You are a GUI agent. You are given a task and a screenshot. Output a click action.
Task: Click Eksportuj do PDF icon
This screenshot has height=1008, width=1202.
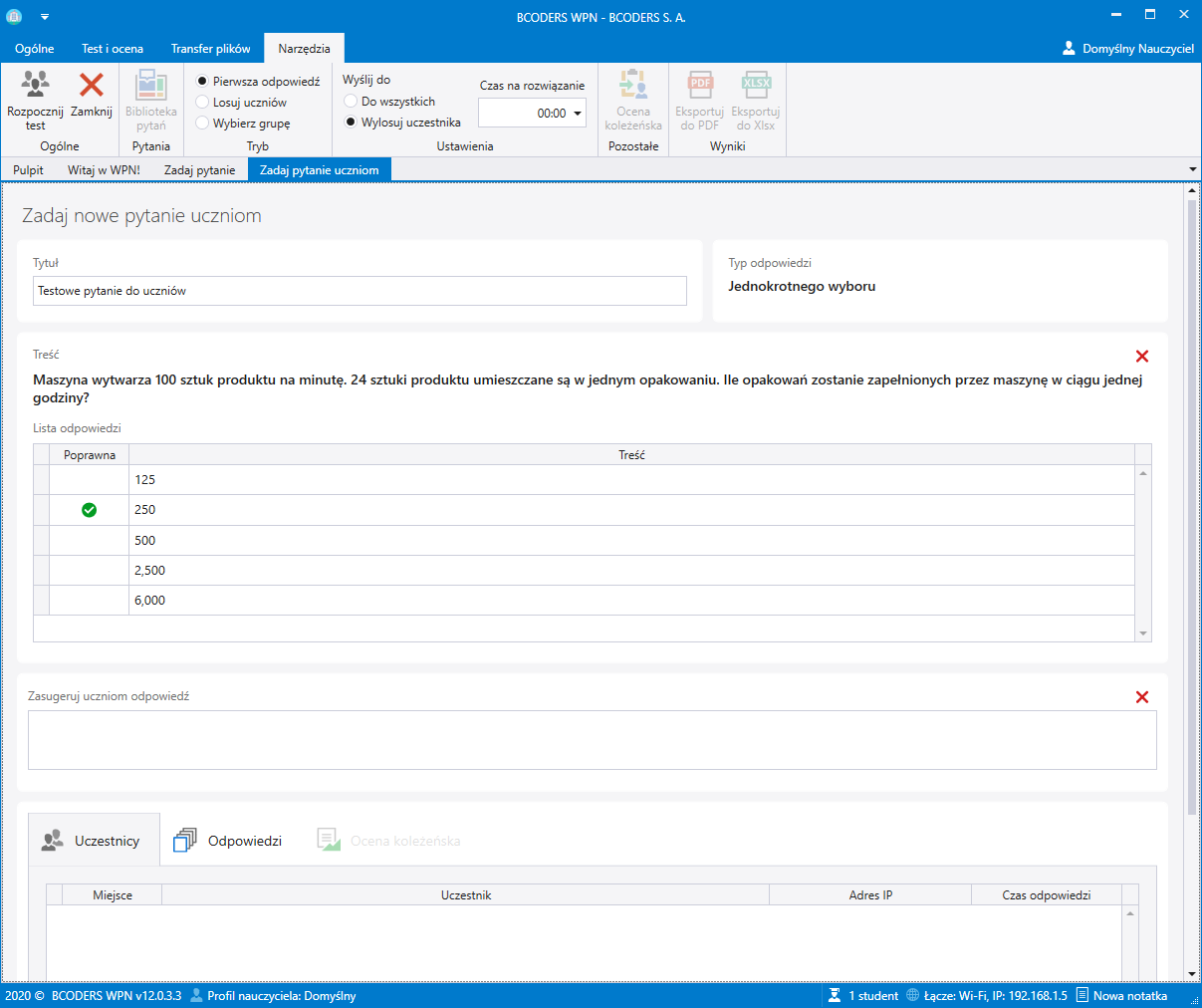[700, 85]
